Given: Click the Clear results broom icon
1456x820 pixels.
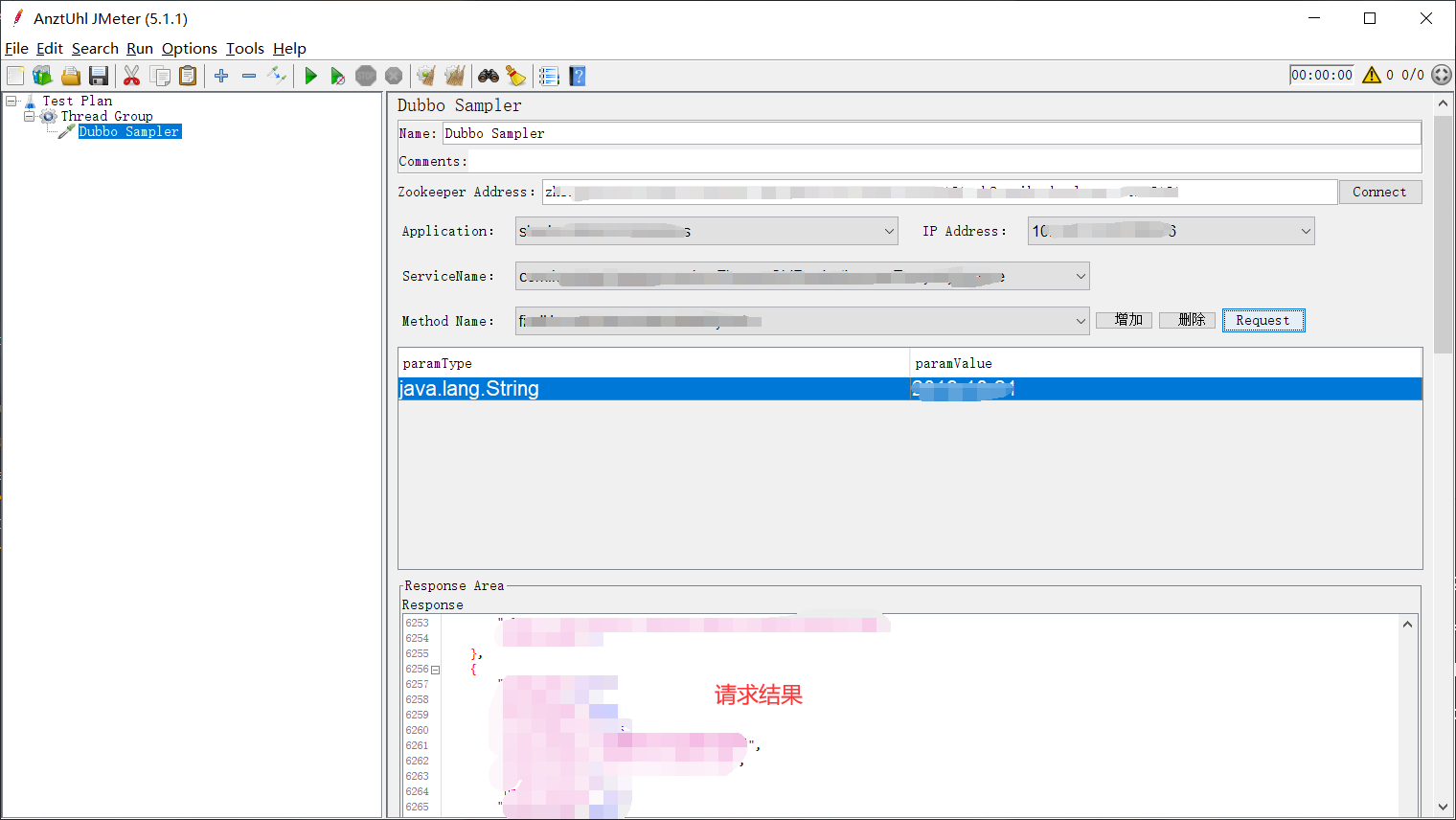Looking at the screenshot, I should [426, 76].
